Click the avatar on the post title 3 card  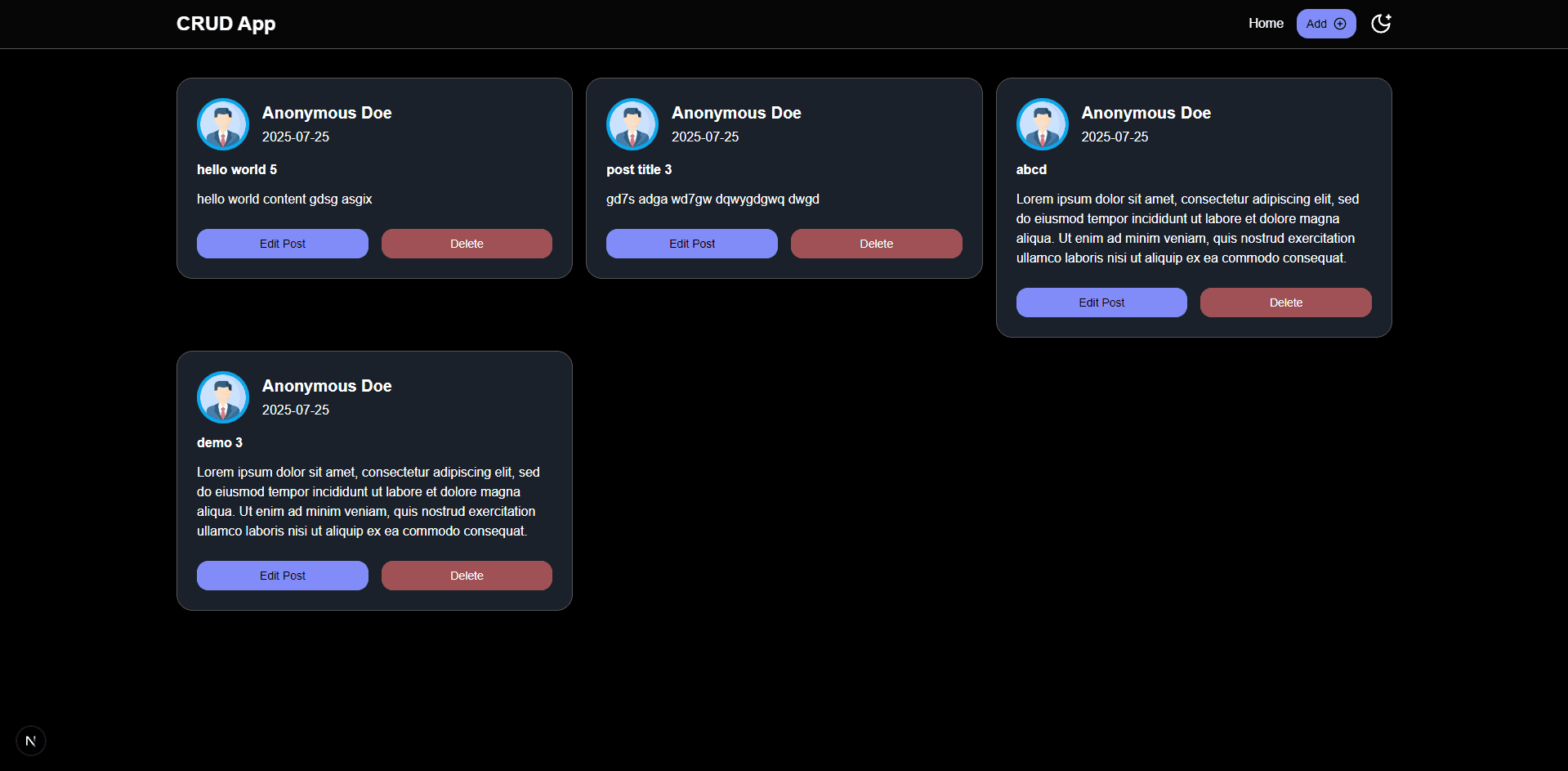(632, 124)
